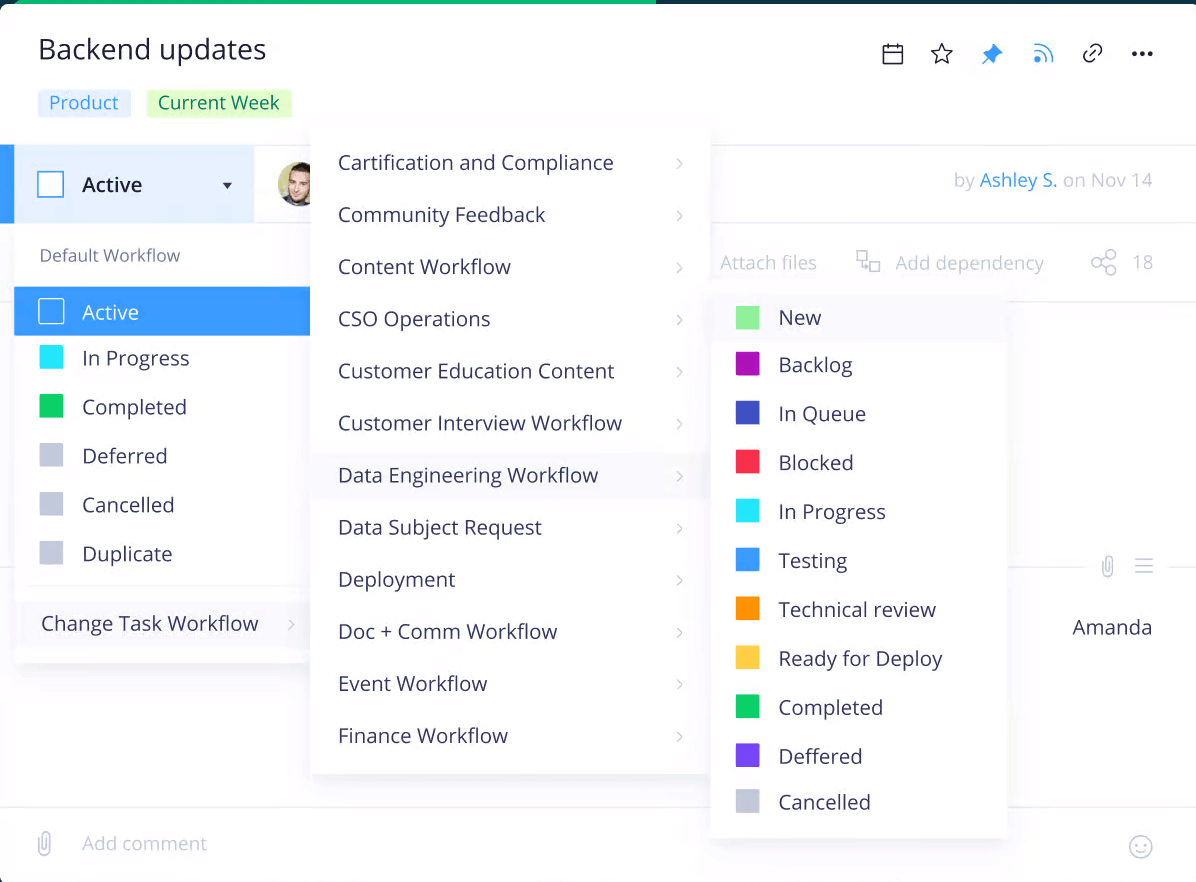
Task: Expand Community Feedback workflow
Action: click(510, 215)
